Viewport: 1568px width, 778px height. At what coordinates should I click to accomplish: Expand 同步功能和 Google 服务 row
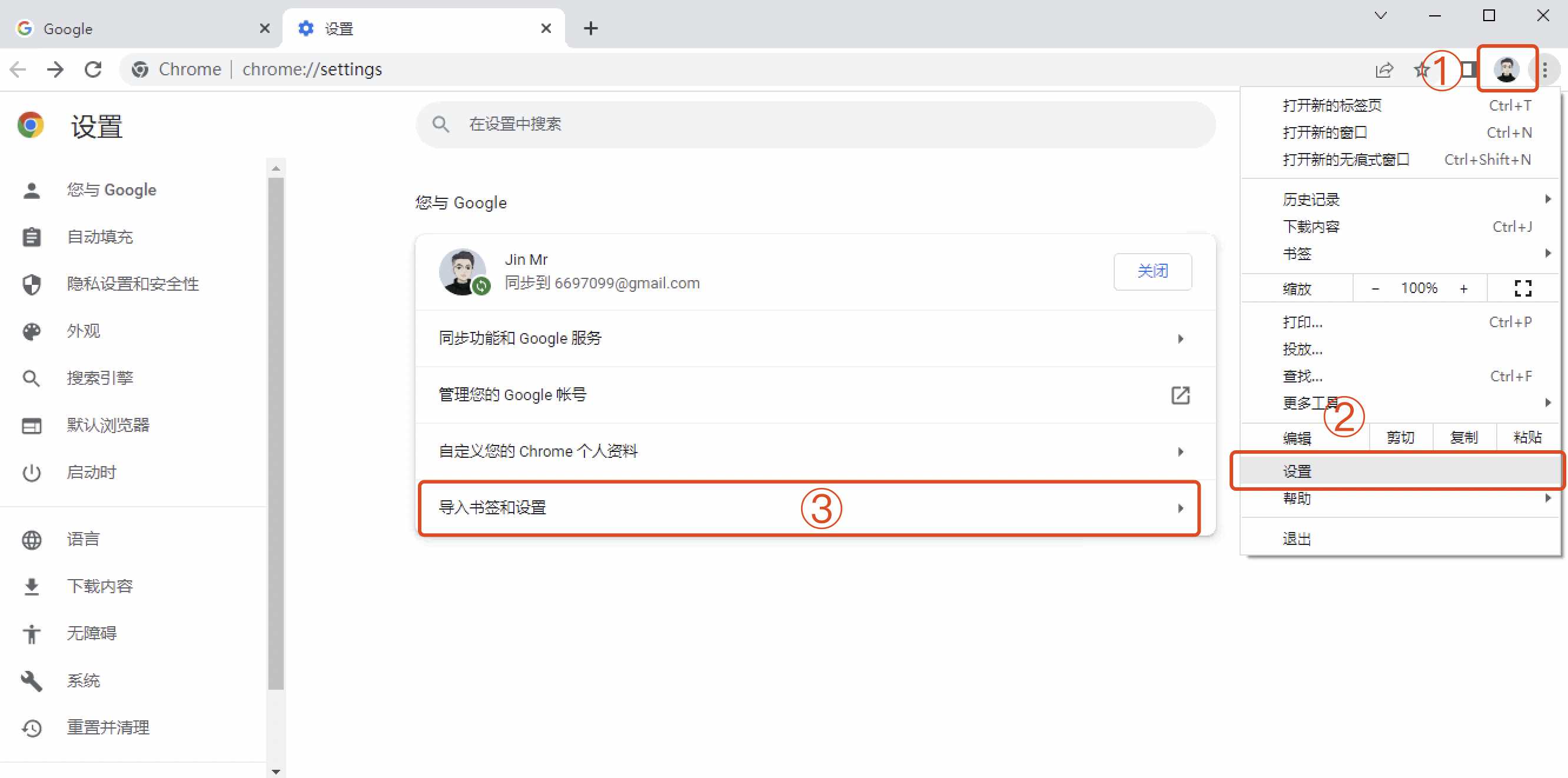(815, 338)
